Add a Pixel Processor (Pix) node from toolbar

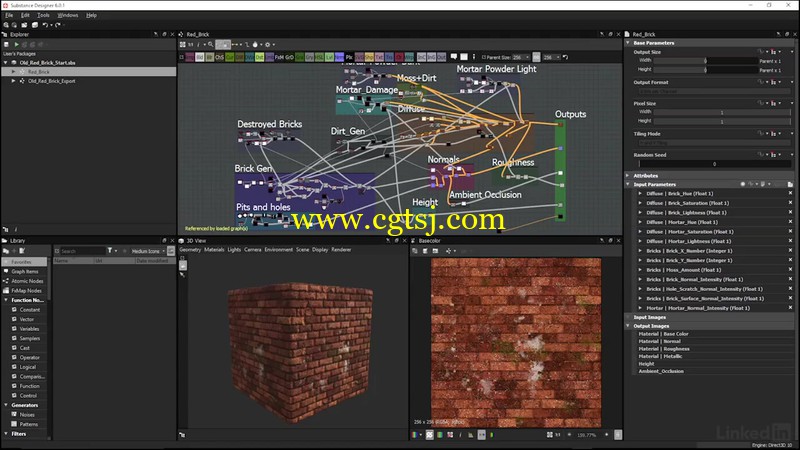tap(349, 57)
